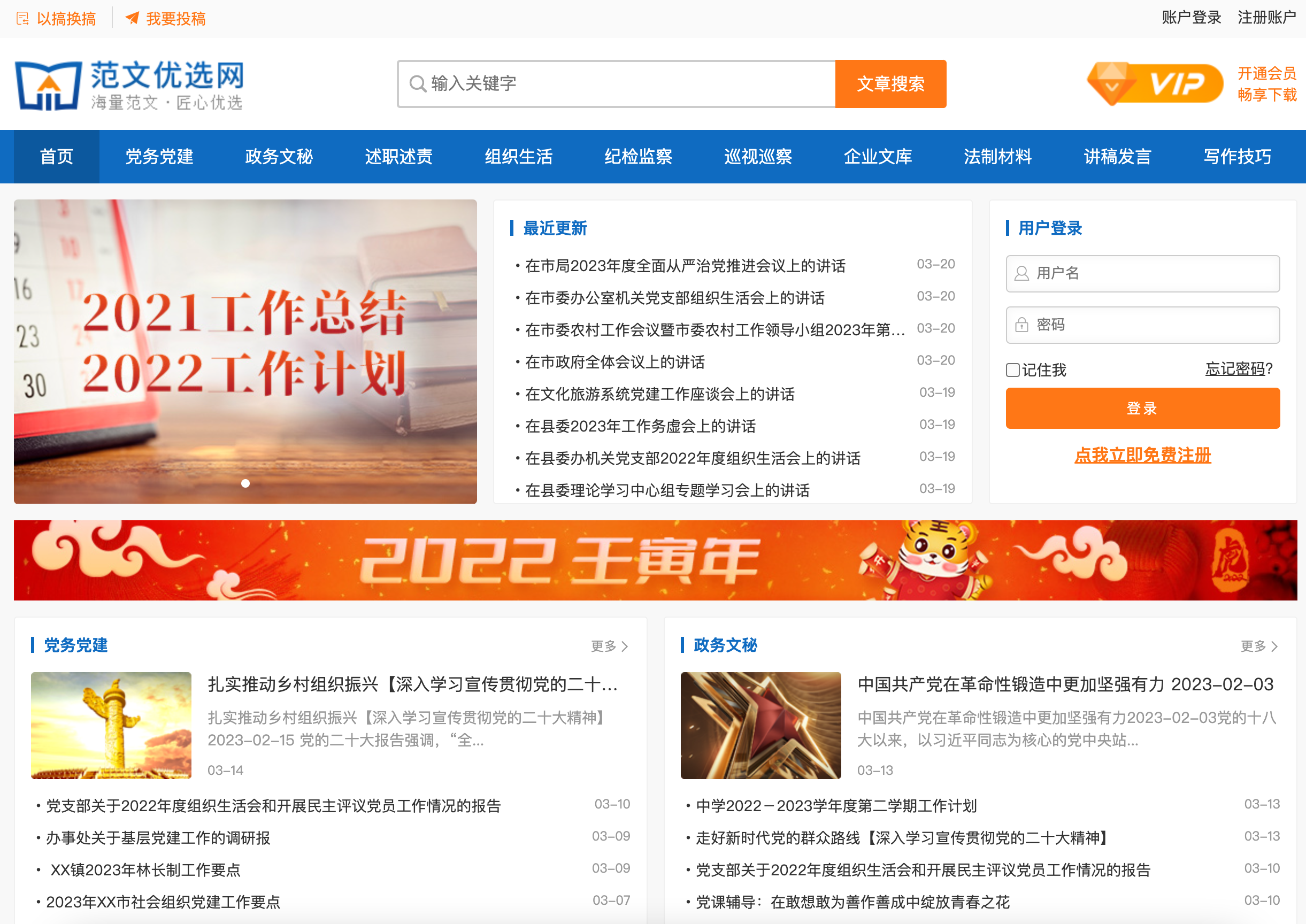
Task: Open the 纪检监察 navigation tab
Action: [638, 157]
